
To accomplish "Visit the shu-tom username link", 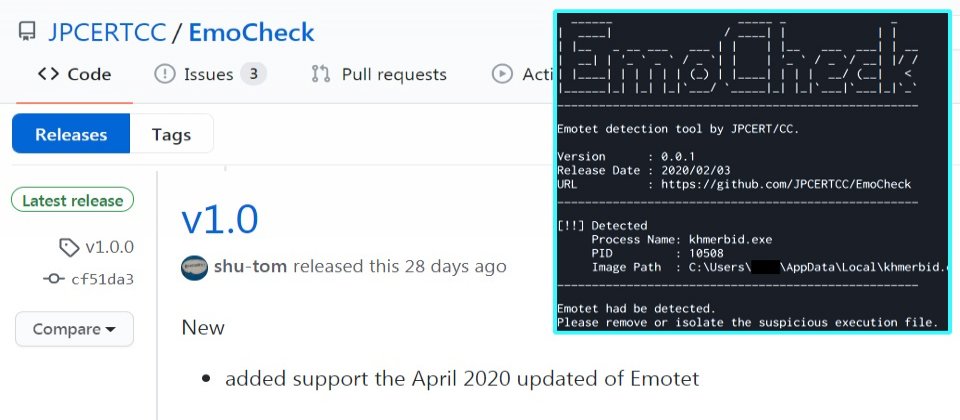I will pyautogui.click(x=251, y=267).
